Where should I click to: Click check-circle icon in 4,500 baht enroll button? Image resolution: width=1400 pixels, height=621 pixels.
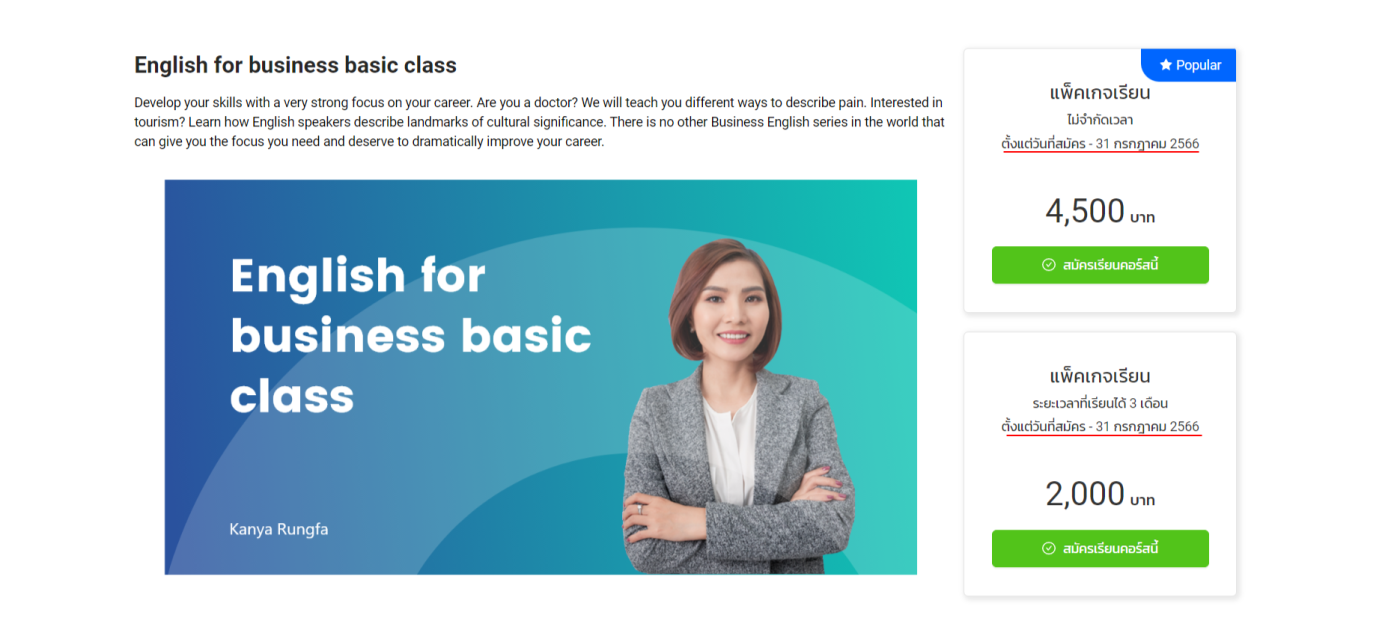click(1049, 265)
